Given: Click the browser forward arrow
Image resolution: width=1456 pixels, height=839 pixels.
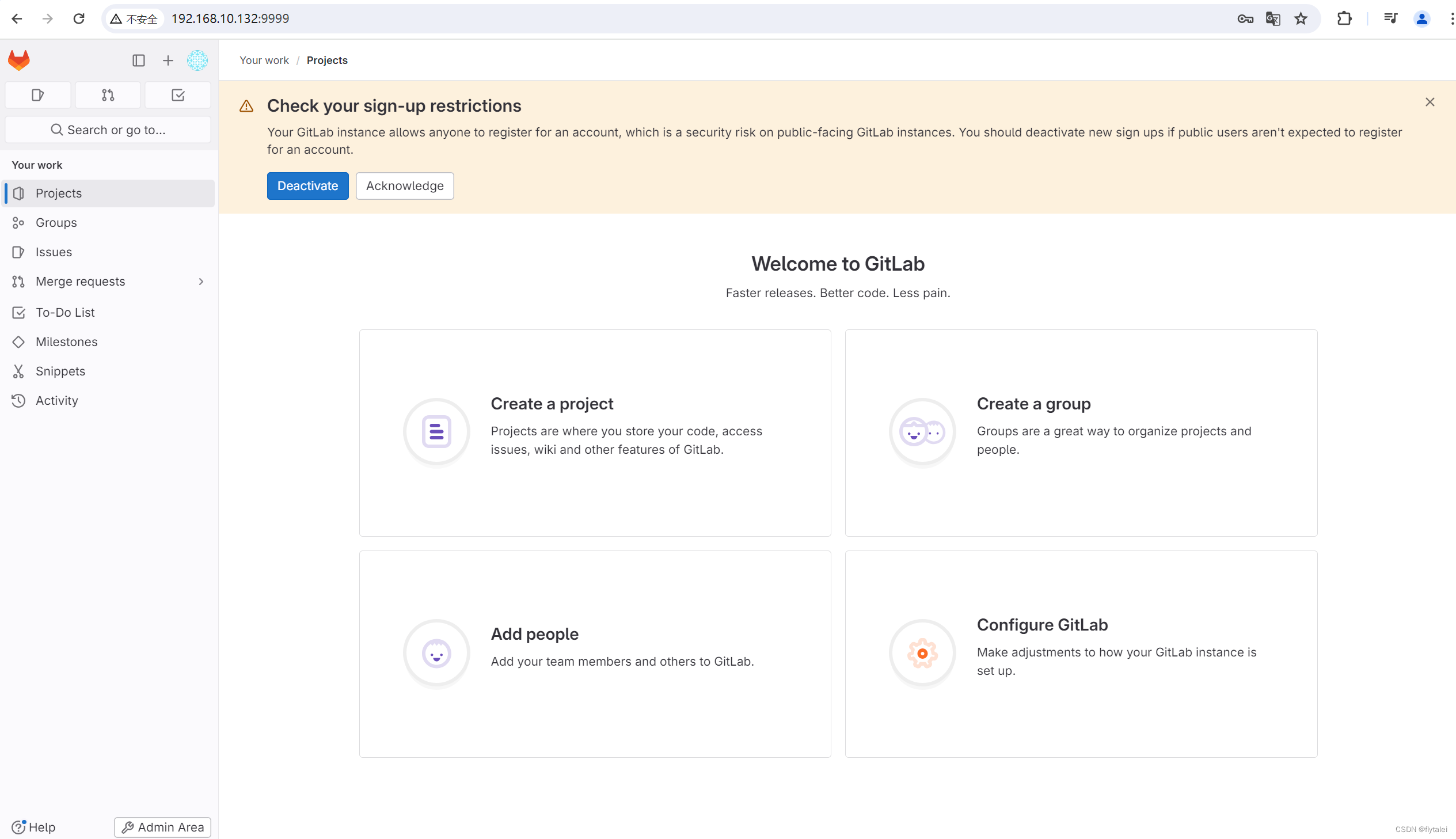Looking at the screenshot, I should pos(48,18).
